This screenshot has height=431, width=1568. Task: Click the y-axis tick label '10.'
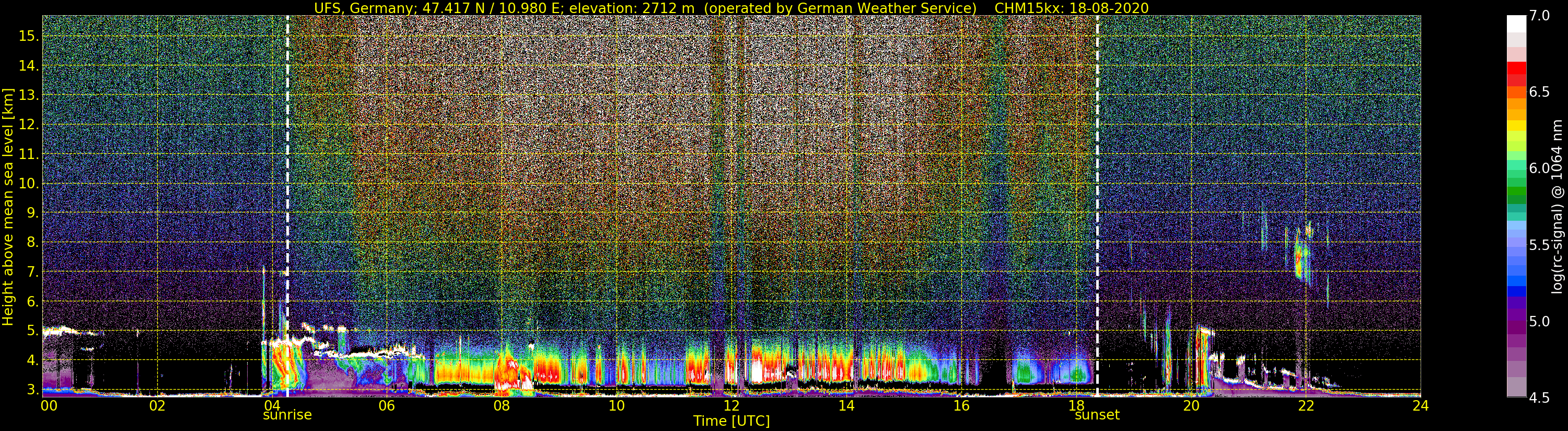pos(29,184)
